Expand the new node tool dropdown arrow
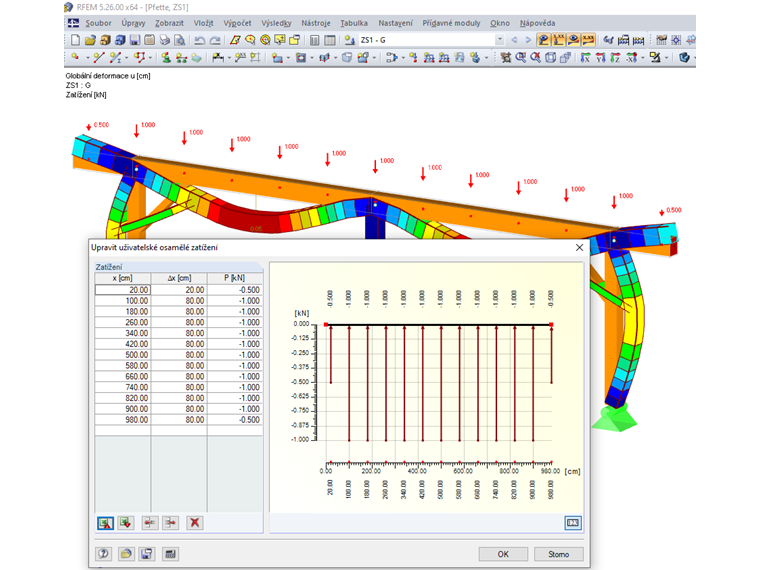Image resolution: width=760 pixels, height=570 pixels. click(88, 58)
